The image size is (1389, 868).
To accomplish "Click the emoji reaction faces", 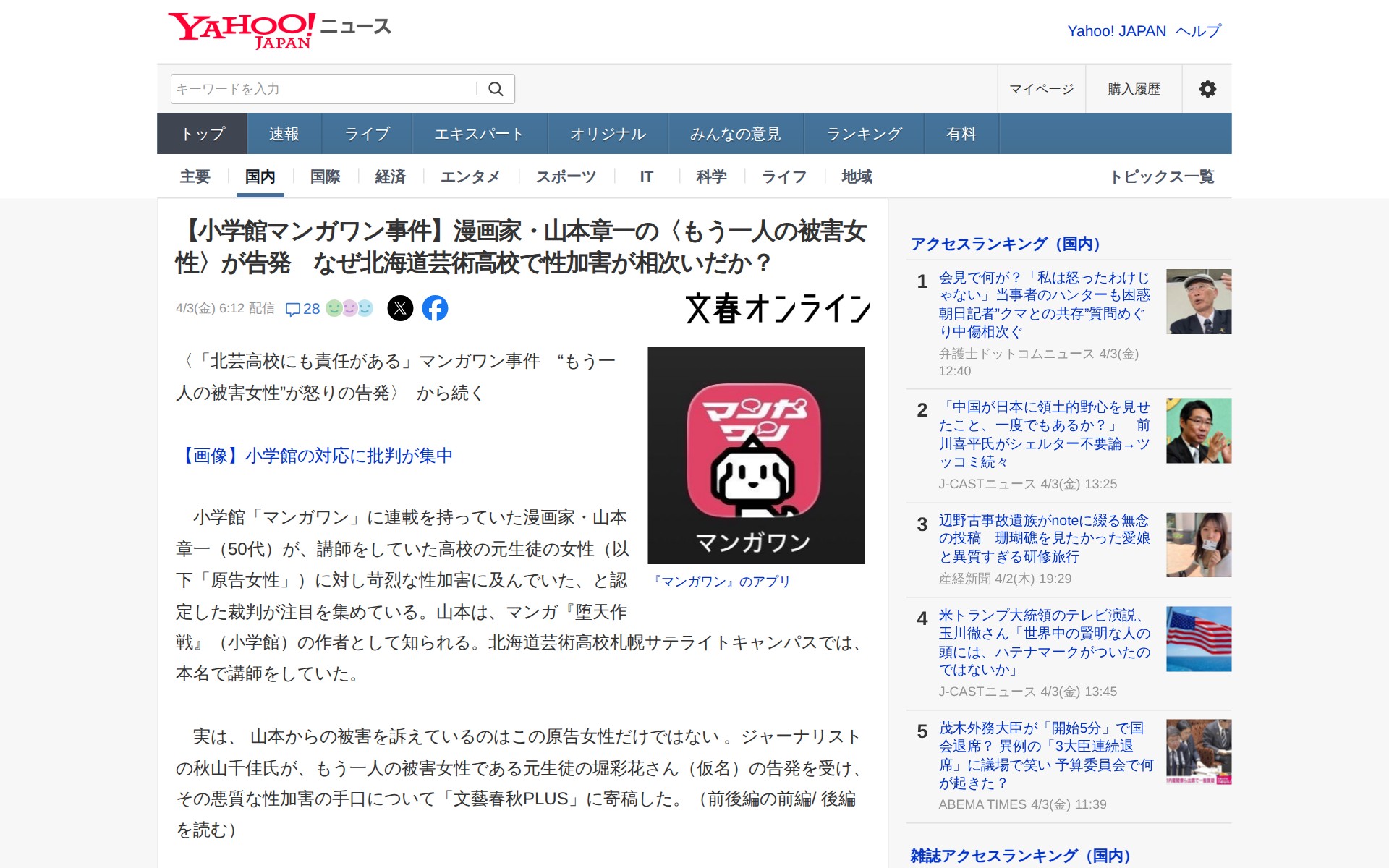I will click(349, 307).
